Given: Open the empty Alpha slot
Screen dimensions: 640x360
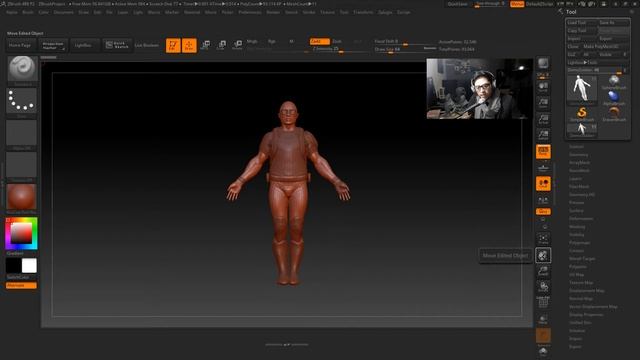Looking at the screenshot, I should click(x=22, y=133).
